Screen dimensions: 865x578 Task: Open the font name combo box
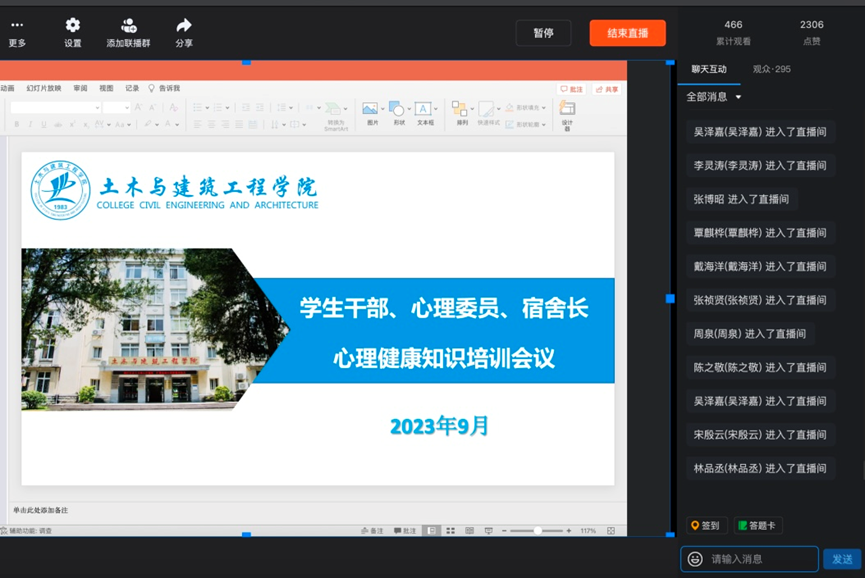click(55, 108)
